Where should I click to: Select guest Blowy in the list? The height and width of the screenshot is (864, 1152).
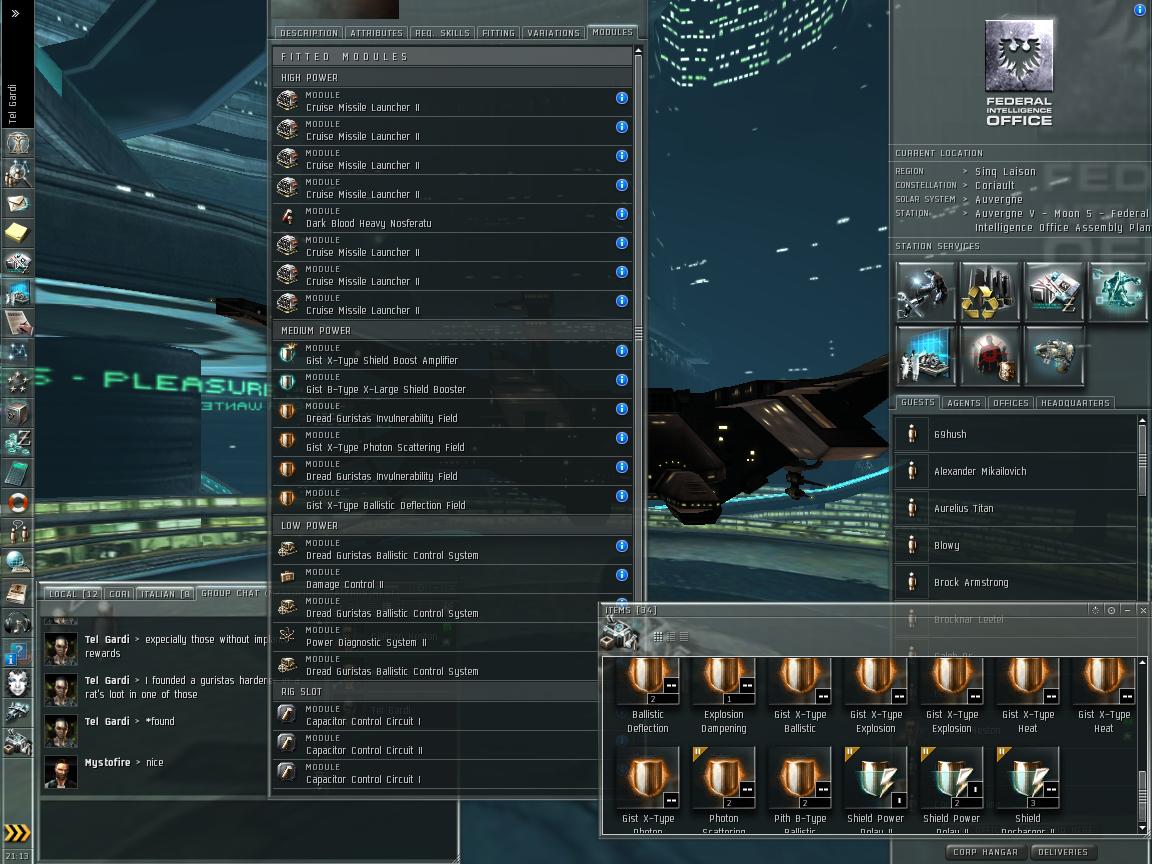pos(1015,545)
